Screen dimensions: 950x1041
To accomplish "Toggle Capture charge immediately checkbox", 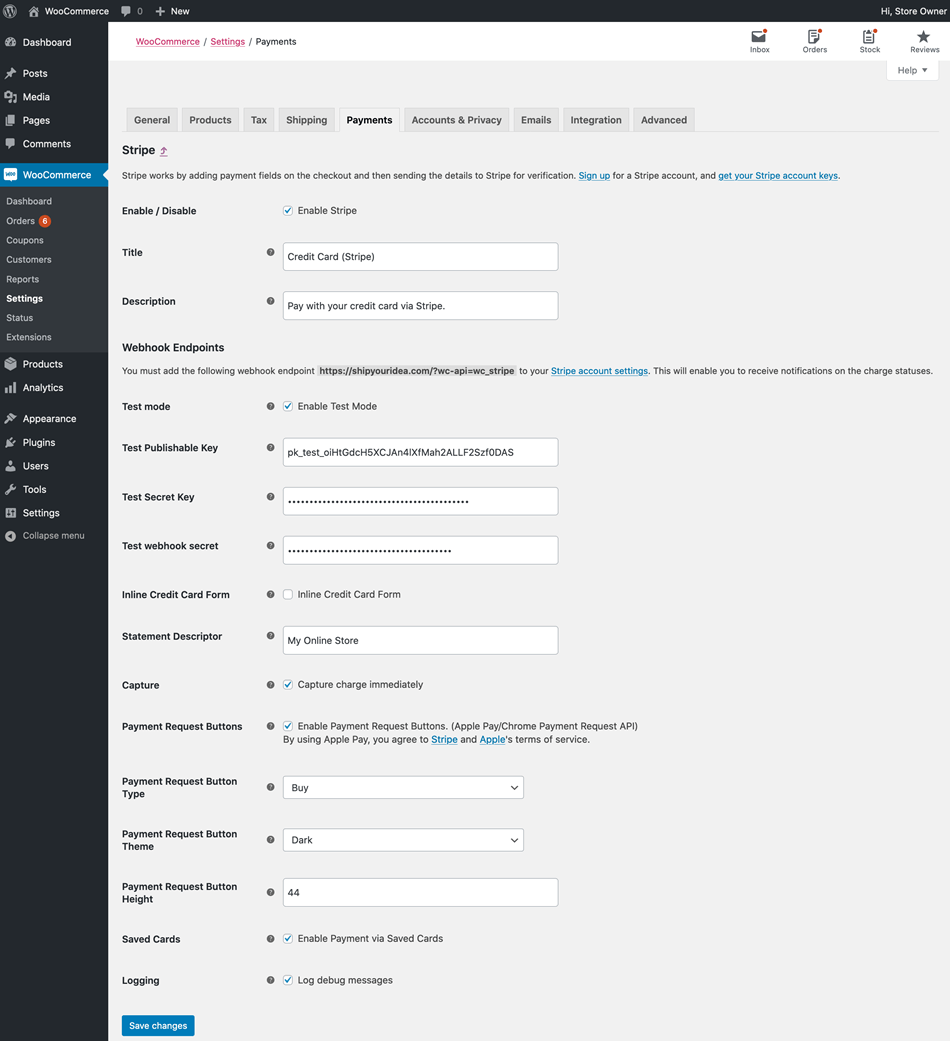I will [288, 684].
